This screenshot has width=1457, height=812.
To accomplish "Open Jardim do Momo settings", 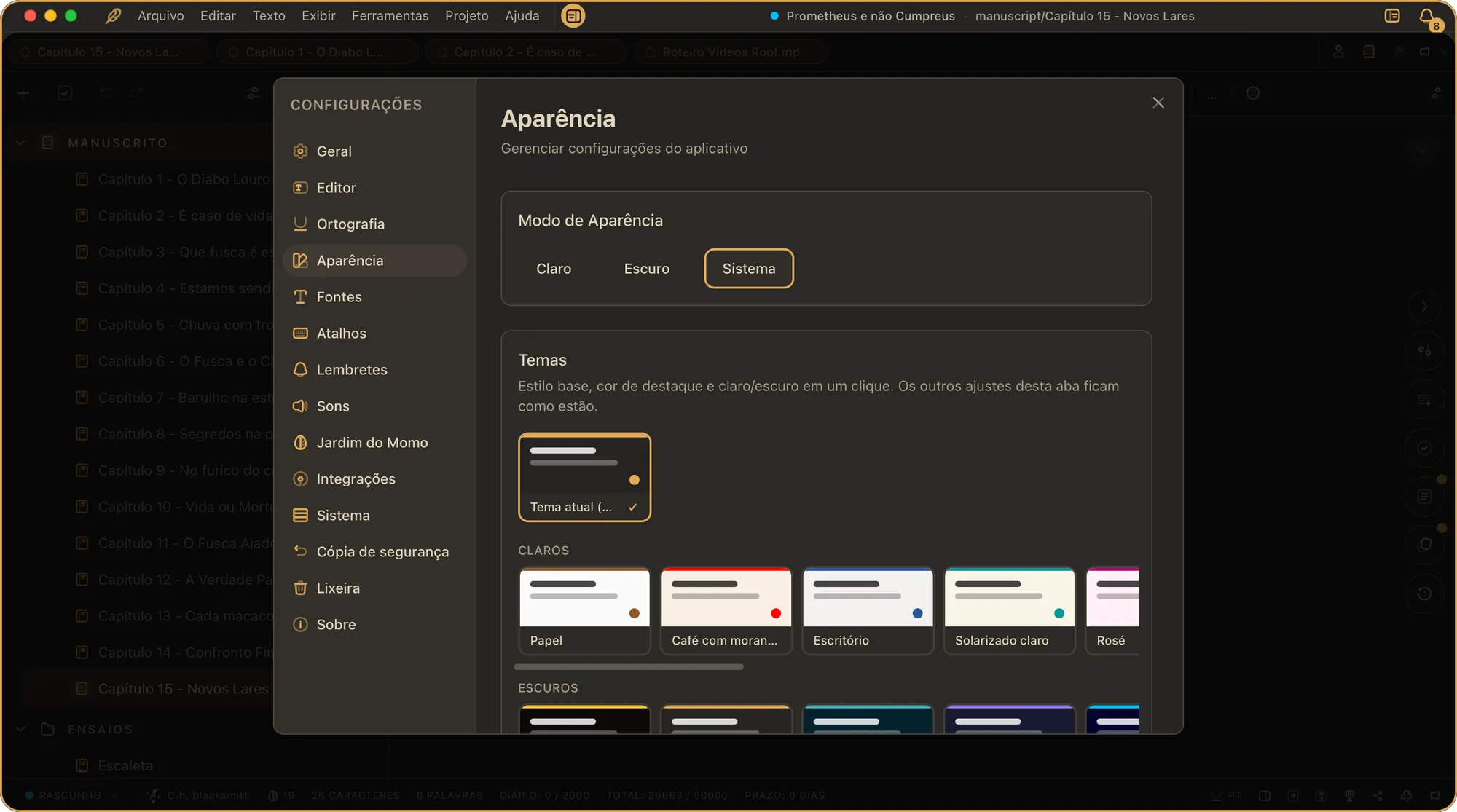I will pyautogui.click(x=374, y=443).
